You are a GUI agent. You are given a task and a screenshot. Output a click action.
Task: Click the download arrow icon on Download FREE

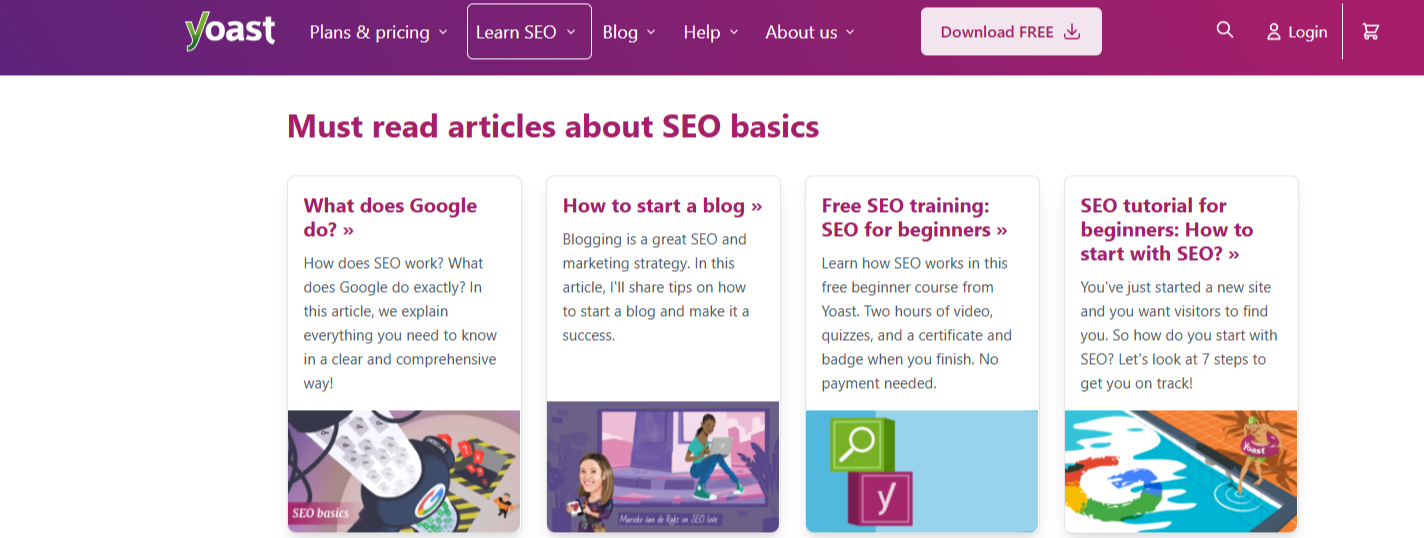point(1072,31)
